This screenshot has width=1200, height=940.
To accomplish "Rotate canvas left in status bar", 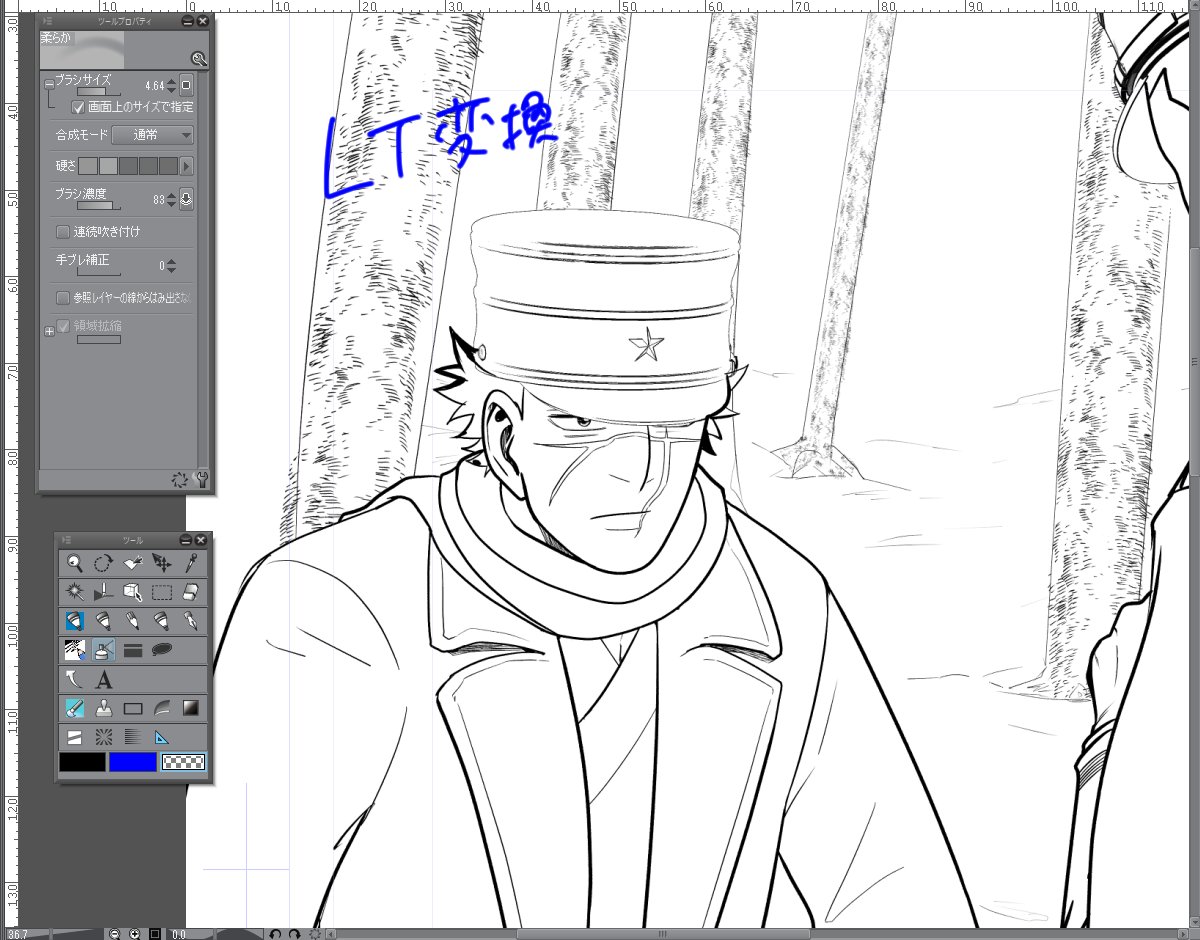I will (x=275, y=934).
